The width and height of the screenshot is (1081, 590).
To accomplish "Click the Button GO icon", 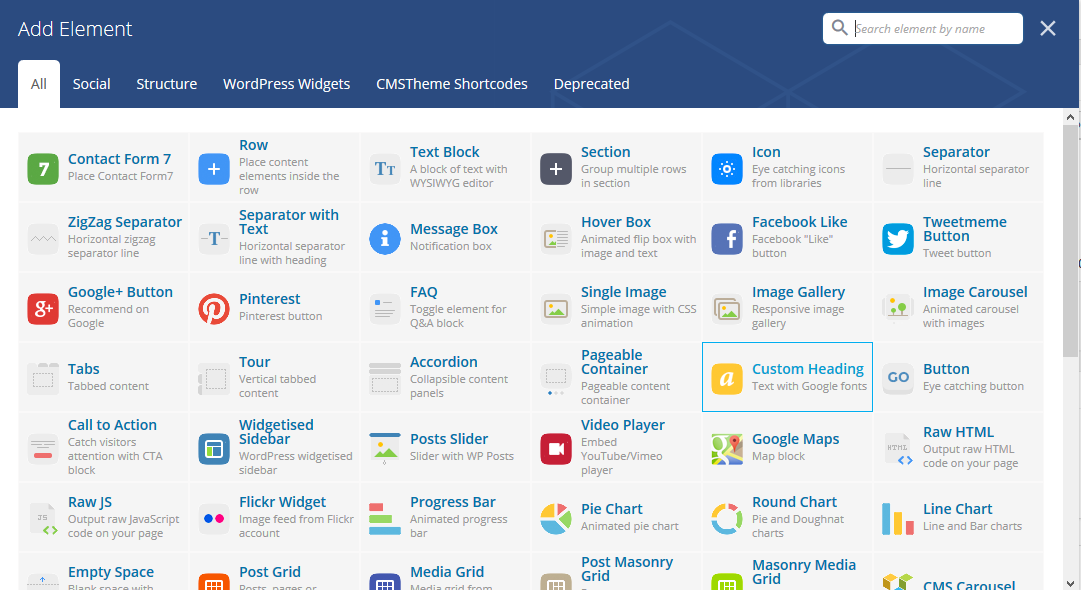I will coord(898,379).
